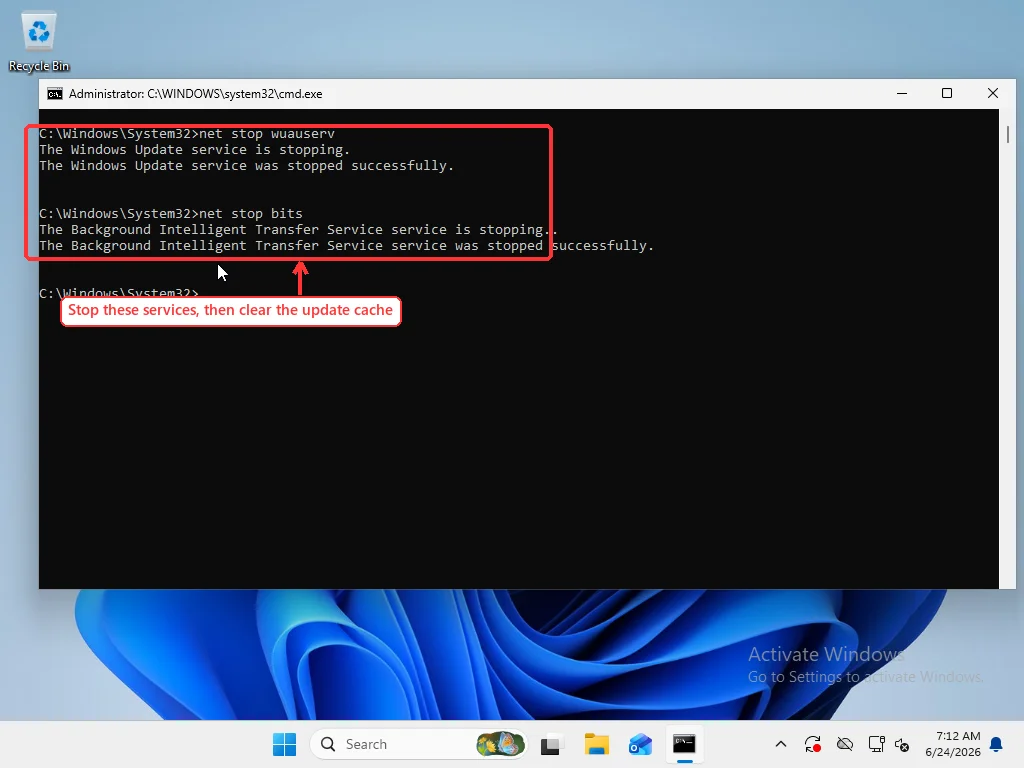Minimize the Command Prompt window

click(902, 93)
